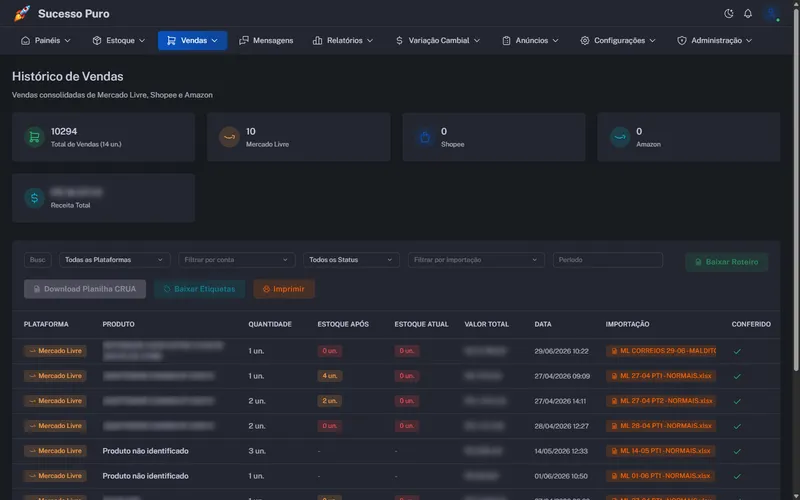Click the DATA column header
The image size is (800, 500).
point(543,324)
